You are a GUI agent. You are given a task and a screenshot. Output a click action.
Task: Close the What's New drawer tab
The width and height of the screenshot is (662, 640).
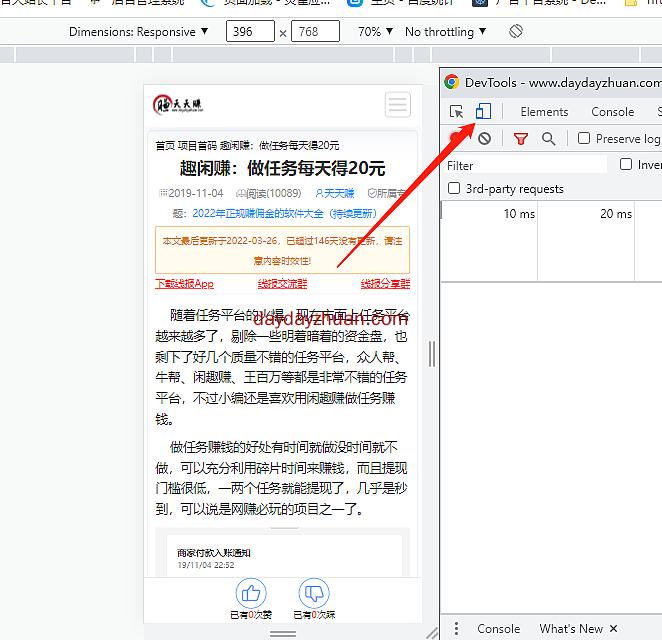[x=613, y=629]
